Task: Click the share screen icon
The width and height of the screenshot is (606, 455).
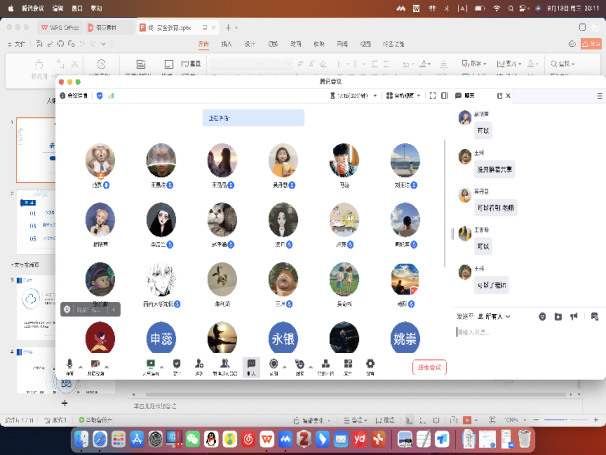Action: tap(151, 365)
